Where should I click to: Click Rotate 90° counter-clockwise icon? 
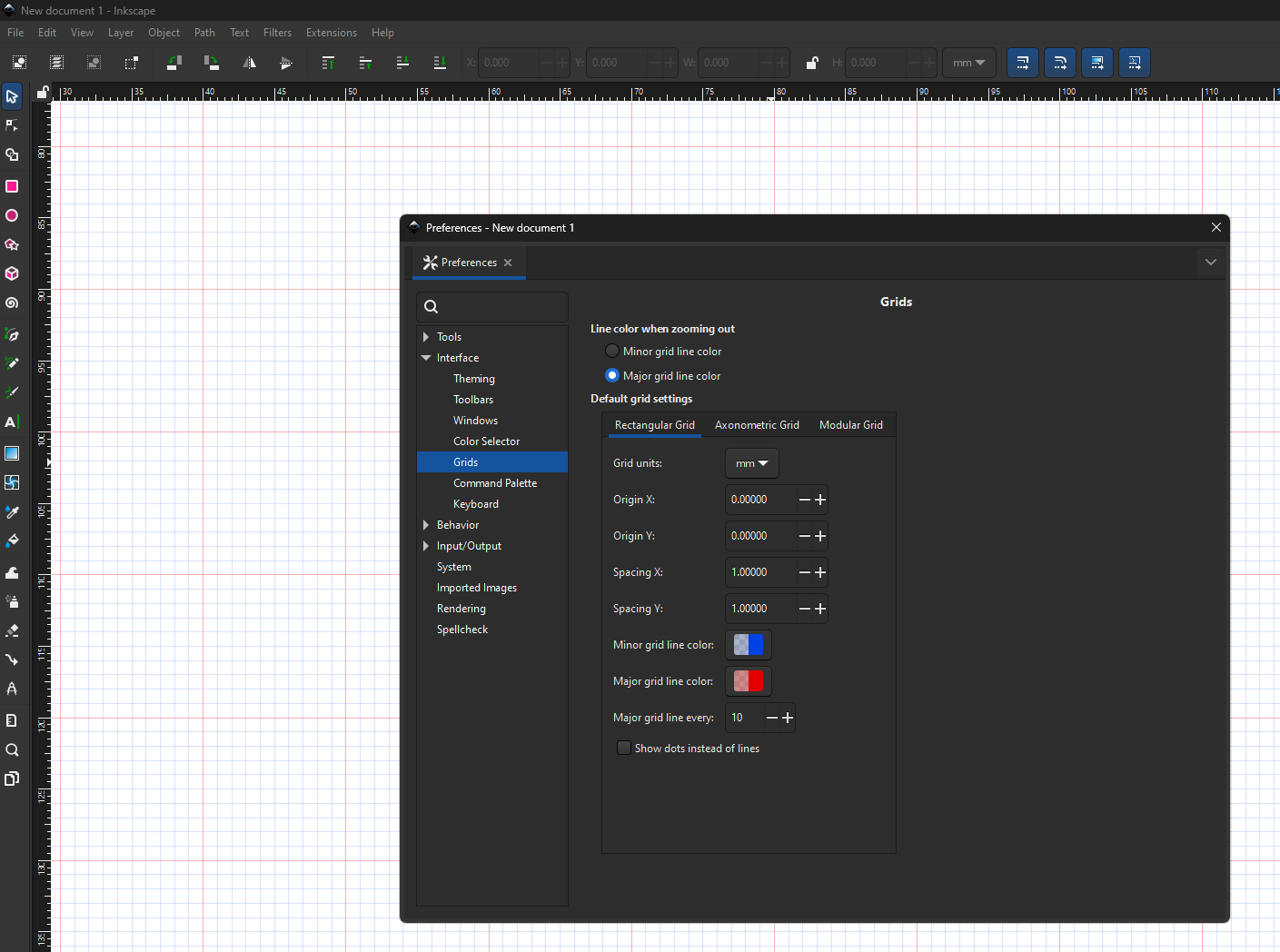point(174,63)
